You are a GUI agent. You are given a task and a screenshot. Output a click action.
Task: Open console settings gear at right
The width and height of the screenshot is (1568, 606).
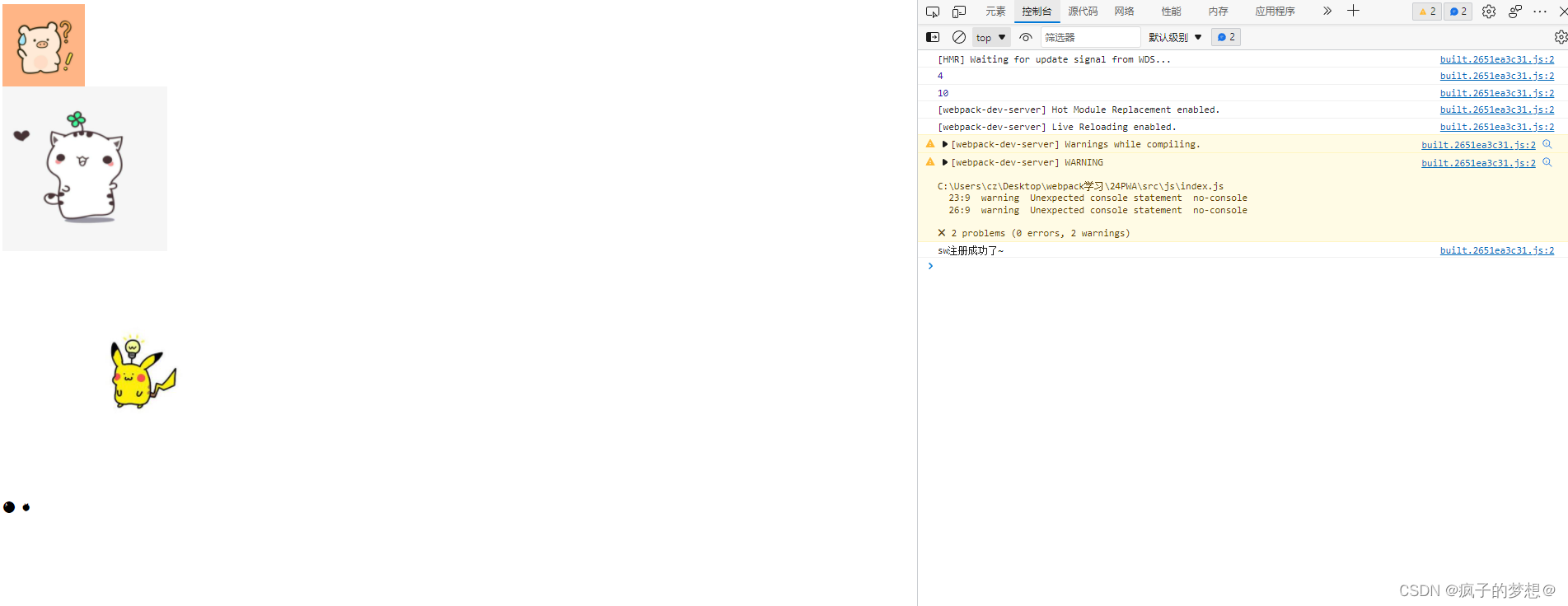click(1561, 37)
